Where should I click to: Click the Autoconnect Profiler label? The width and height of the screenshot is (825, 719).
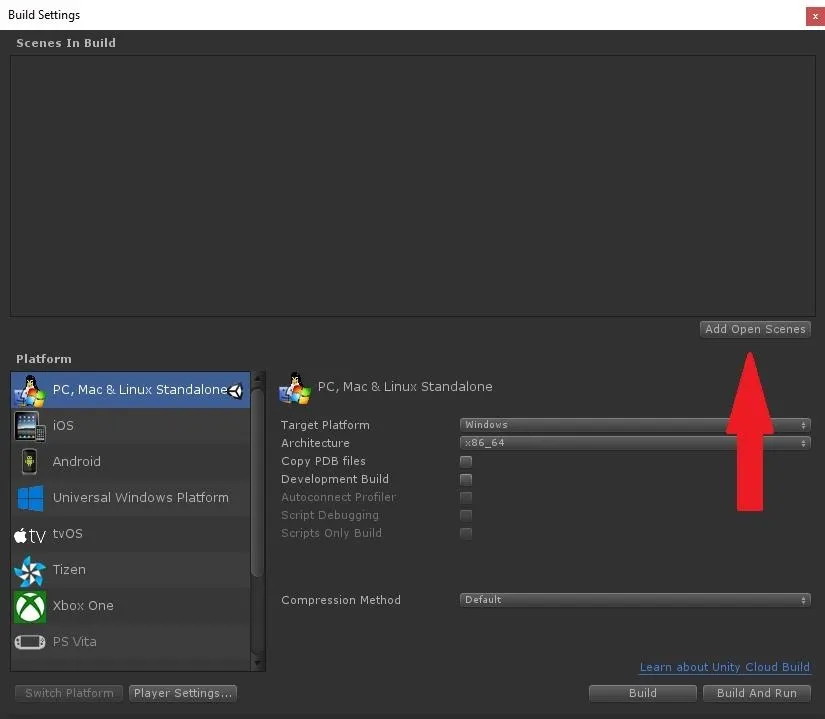click(x=338, y=497)
